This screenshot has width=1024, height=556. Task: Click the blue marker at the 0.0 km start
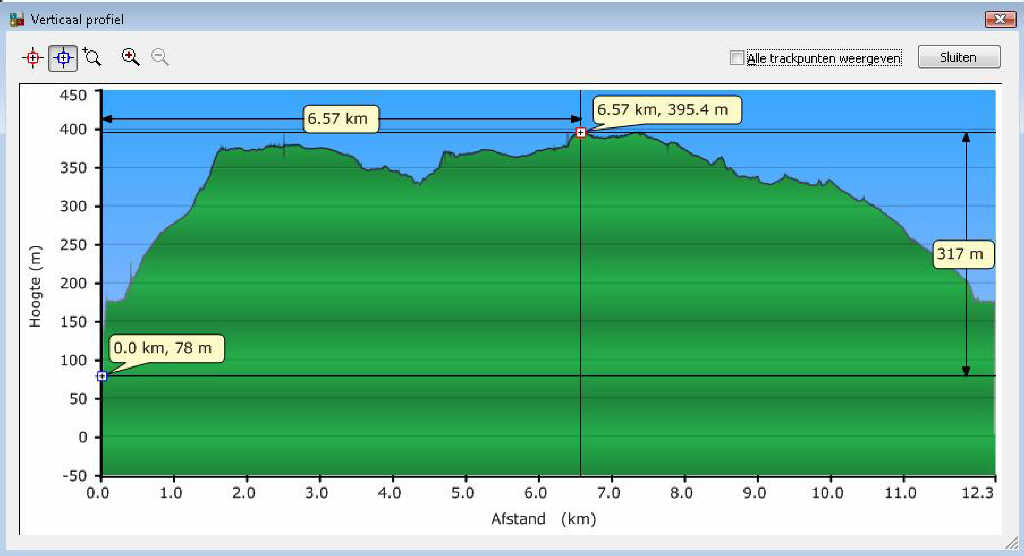point(102,376)
